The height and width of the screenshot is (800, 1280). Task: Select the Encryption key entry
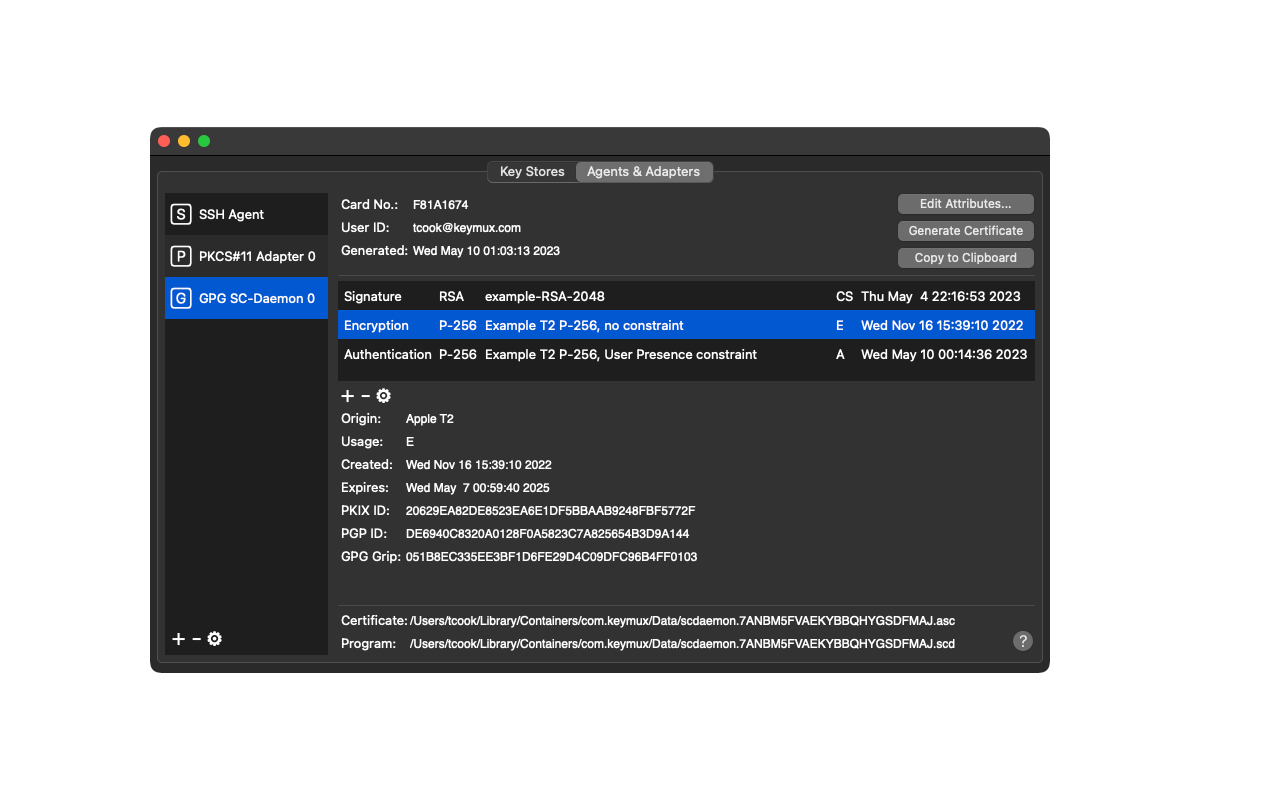pyautogui.click(x=600, y=325)
